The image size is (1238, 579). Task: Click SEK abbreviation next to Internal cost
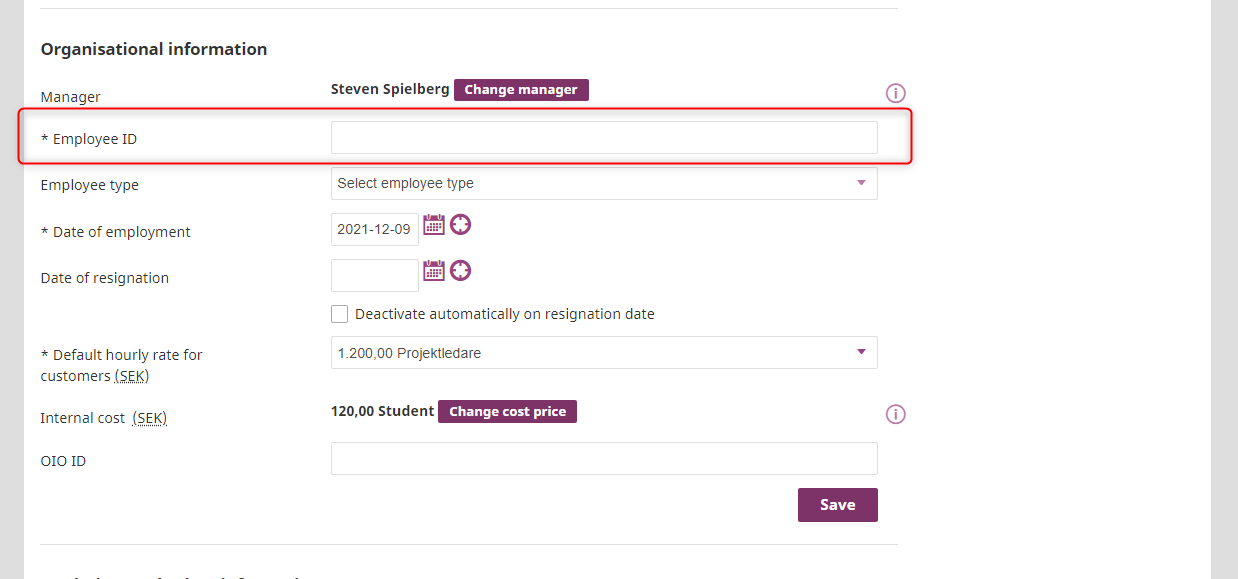[150, 418]
